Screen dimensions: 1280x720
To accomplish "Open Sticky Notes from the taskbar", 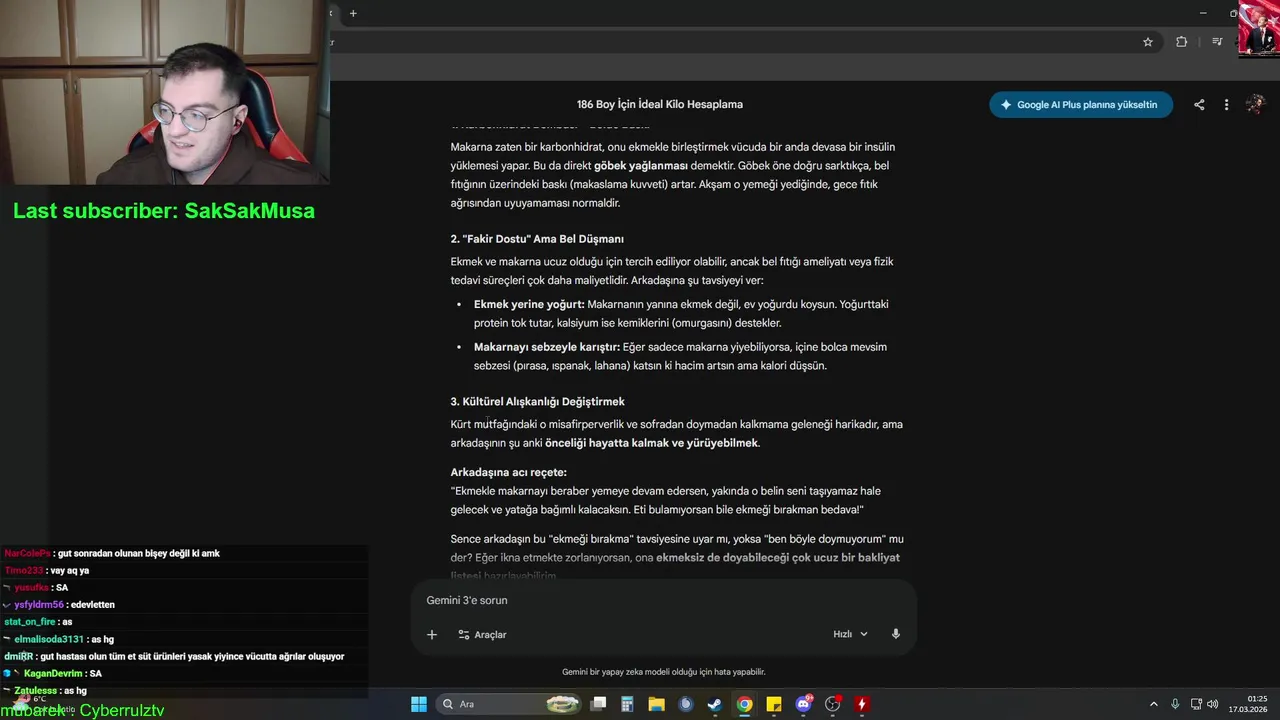I will click(774, 704).
